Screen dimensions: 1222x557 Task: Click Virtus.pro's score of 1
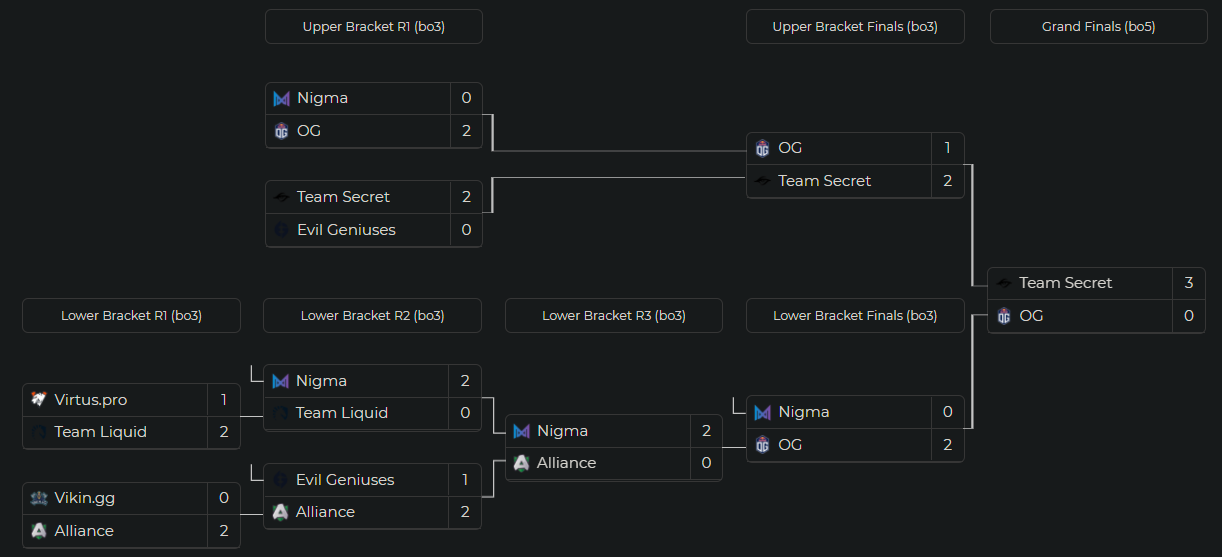[x=224, y=400]
